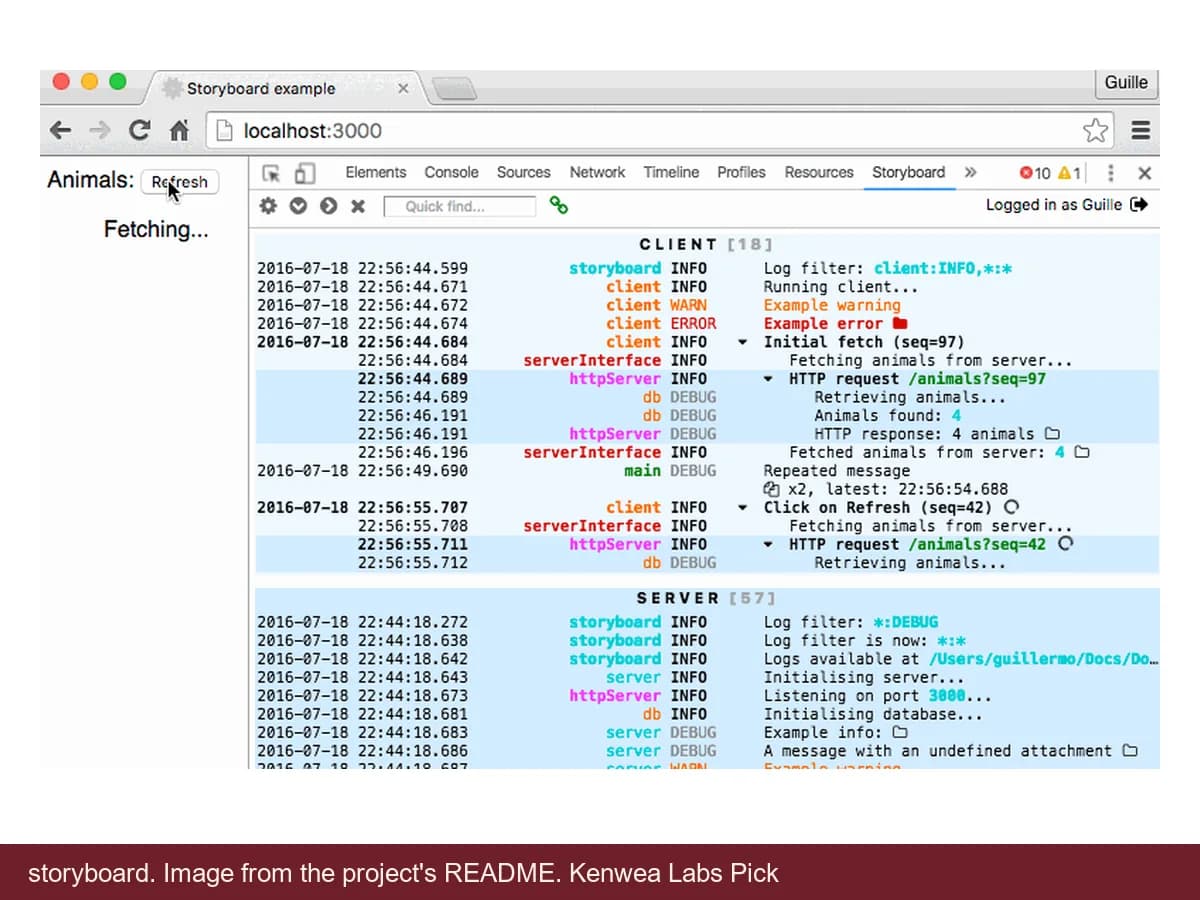Viewport: 1200px width, 900px height.
Task: Click the 2016-07-18 22:56:49.690 timestamp
Action: pos(362,471)
